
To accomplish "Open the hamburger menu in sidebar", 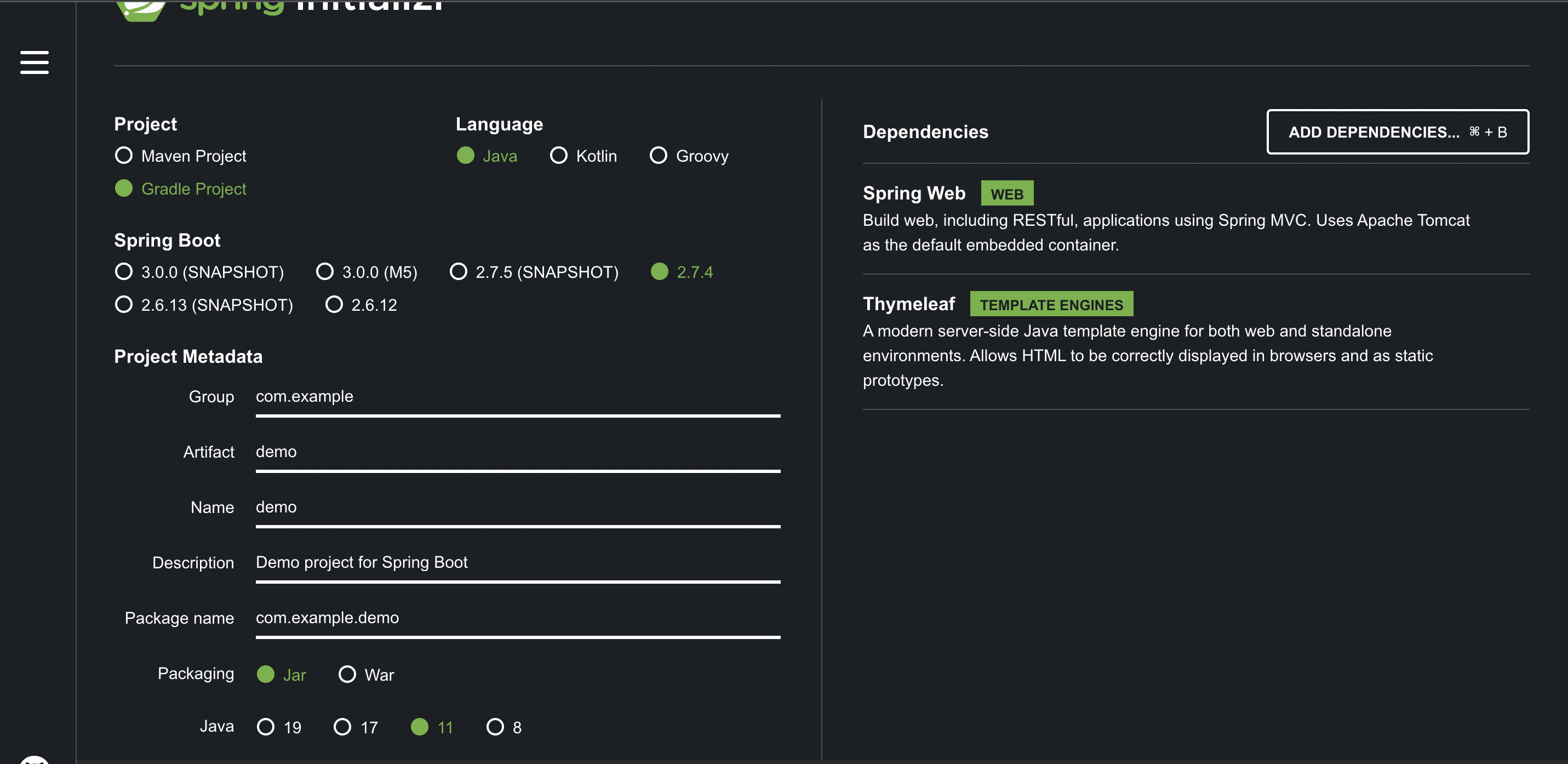I will click(34, 62).
